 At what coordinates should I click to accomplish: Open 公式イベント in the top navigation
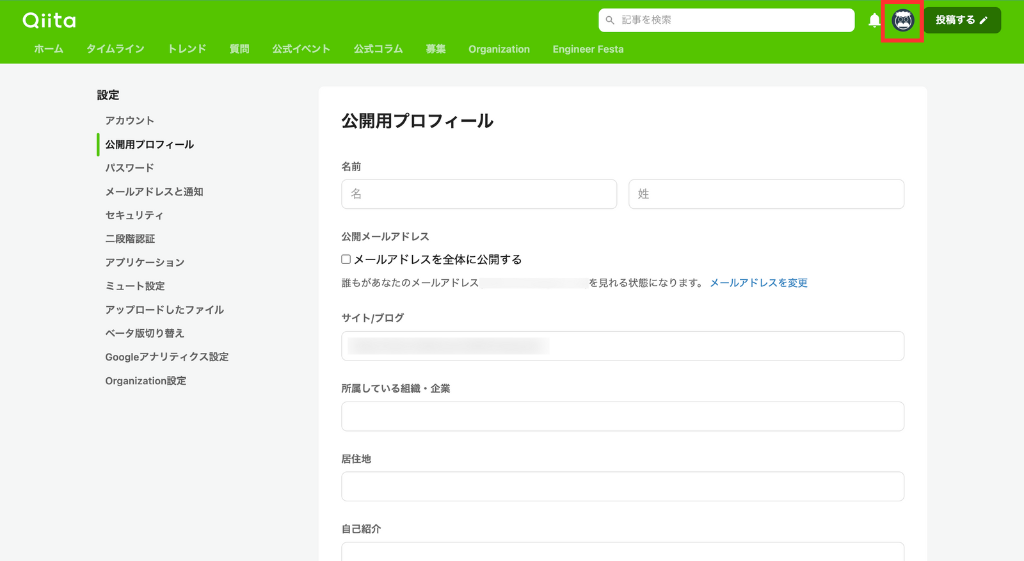click(x=301, y=49)
